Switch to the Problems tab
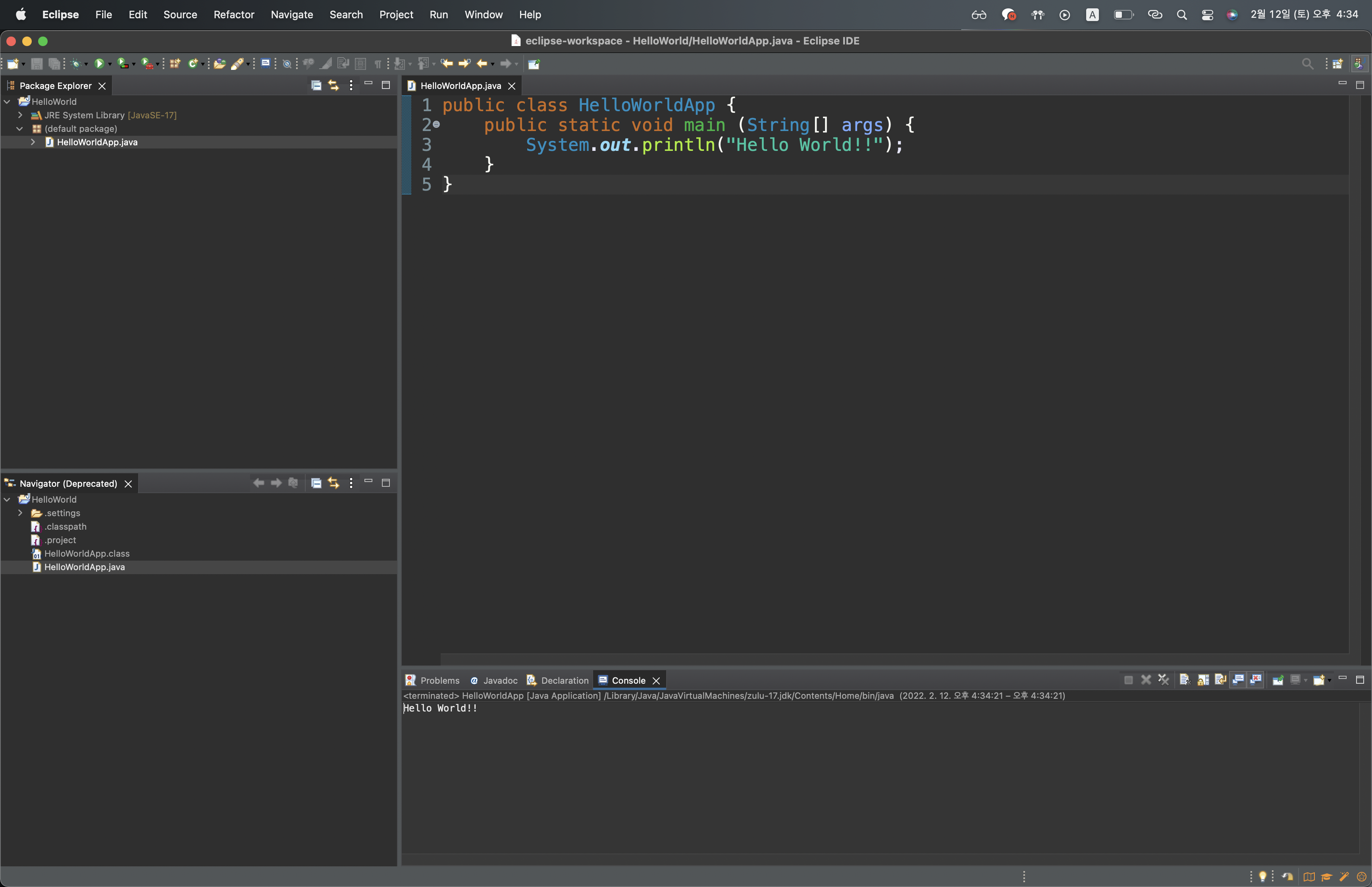This screenshot has height=887, width=1372. pos(439,681)
